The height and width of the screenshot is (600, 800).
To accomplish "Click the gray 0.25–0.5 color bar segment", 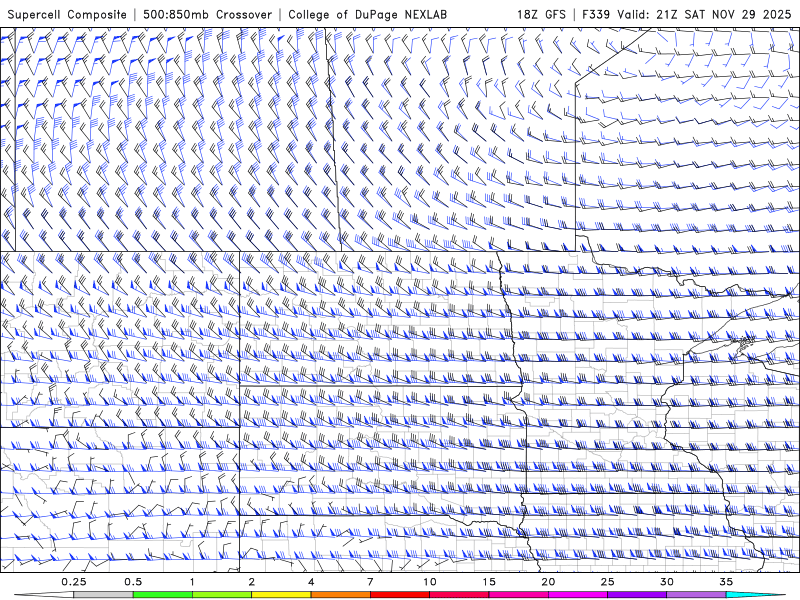I will click(103, 595).
